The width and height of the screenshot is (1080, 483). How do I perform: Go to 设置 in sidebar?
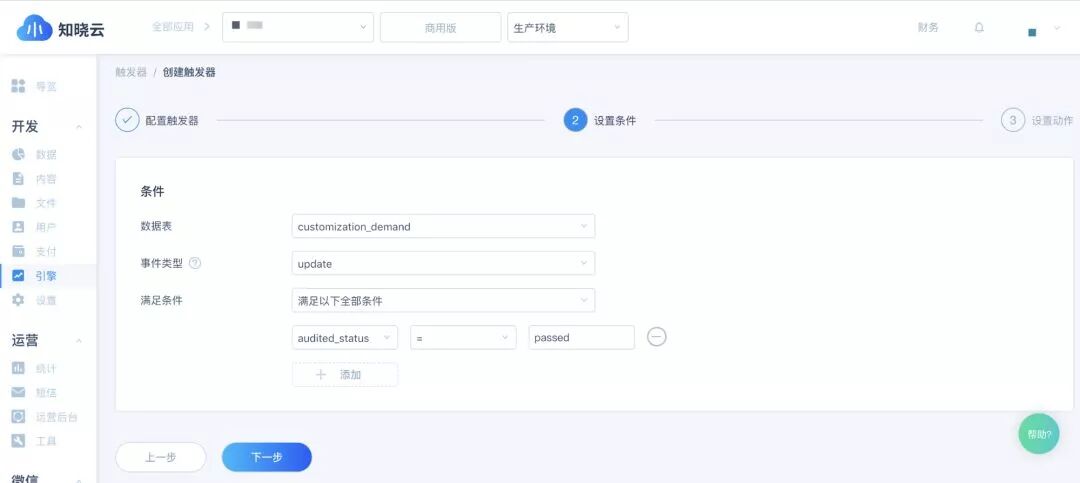46,300
